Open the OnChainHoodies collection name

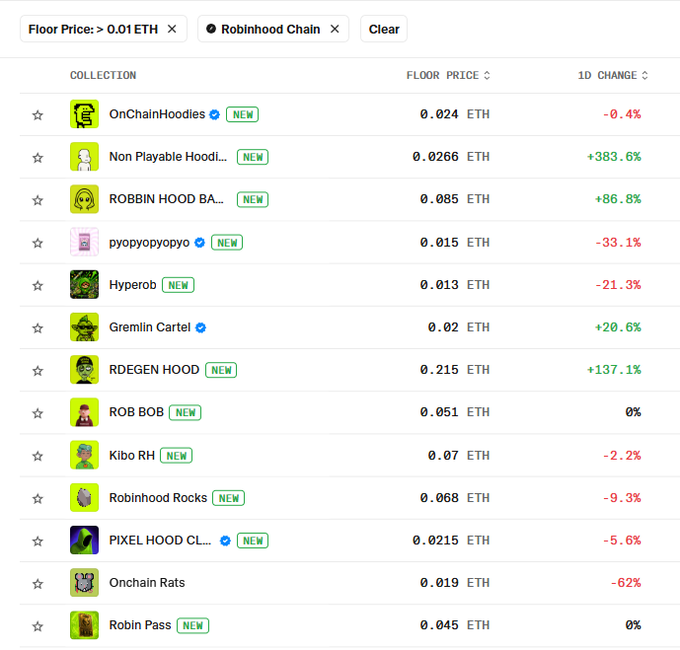point(157,114)
